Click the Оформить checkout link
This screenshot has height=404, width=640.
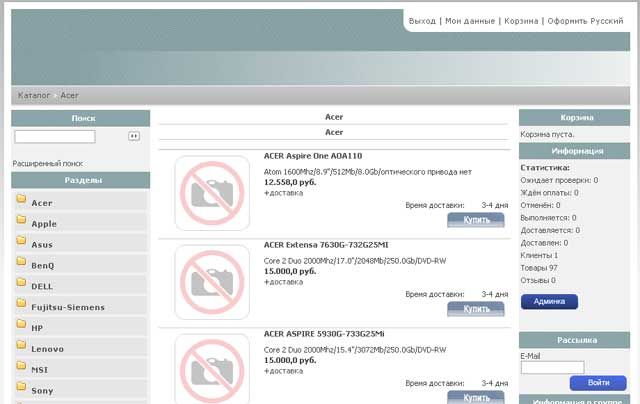[567, 21]
